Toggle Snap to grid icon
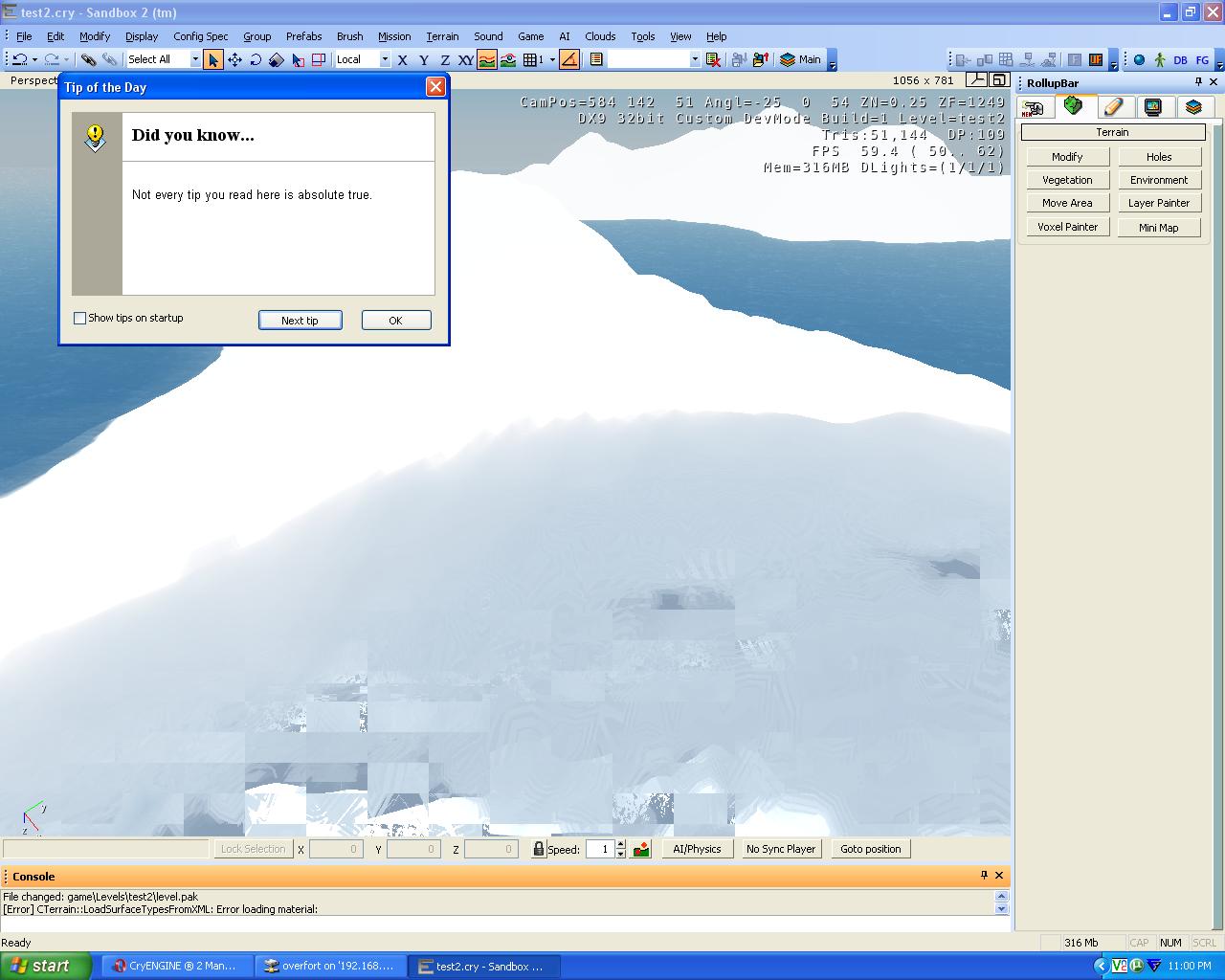 532,59
